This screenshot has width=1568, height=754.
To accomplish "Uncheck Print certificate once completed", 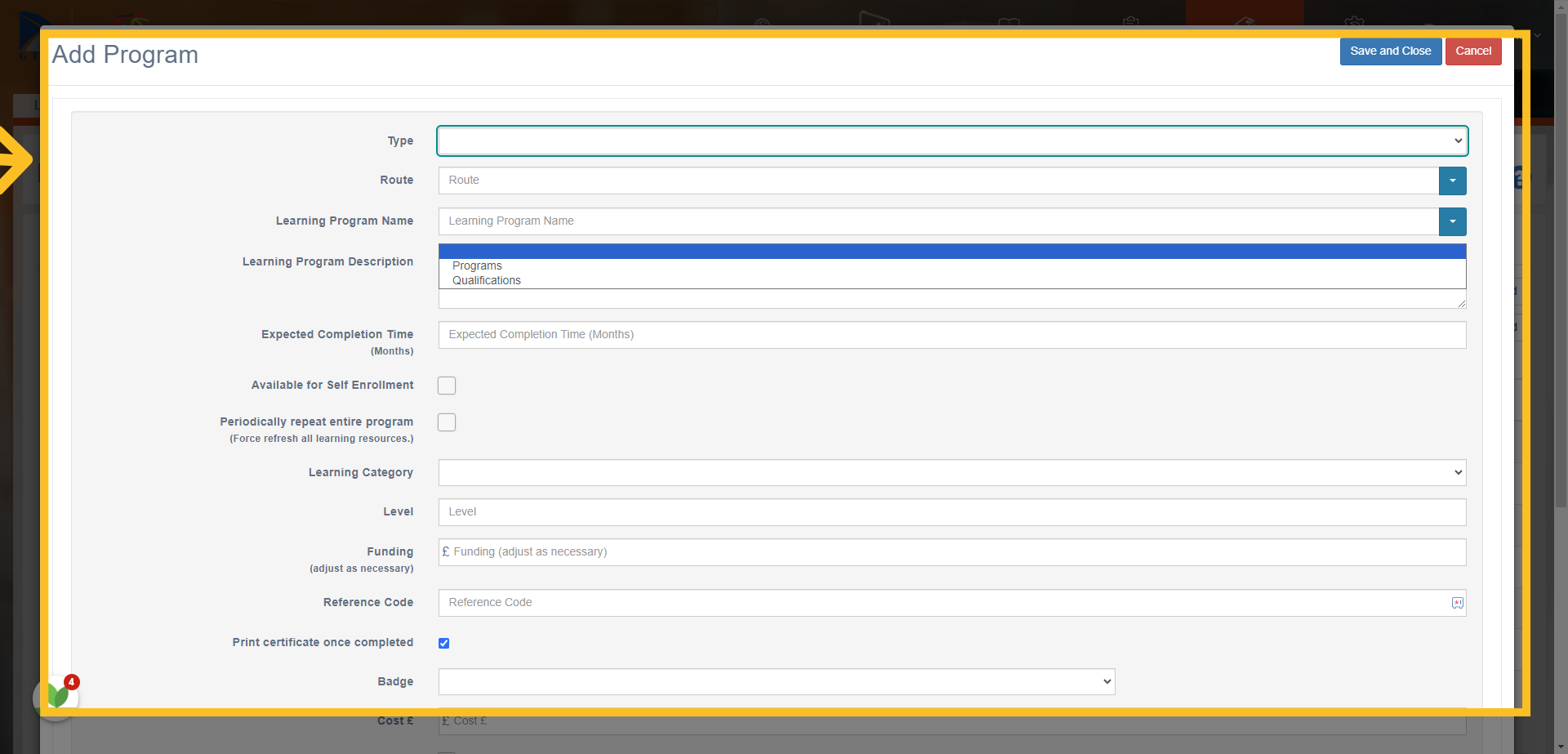I will point(444,643).
